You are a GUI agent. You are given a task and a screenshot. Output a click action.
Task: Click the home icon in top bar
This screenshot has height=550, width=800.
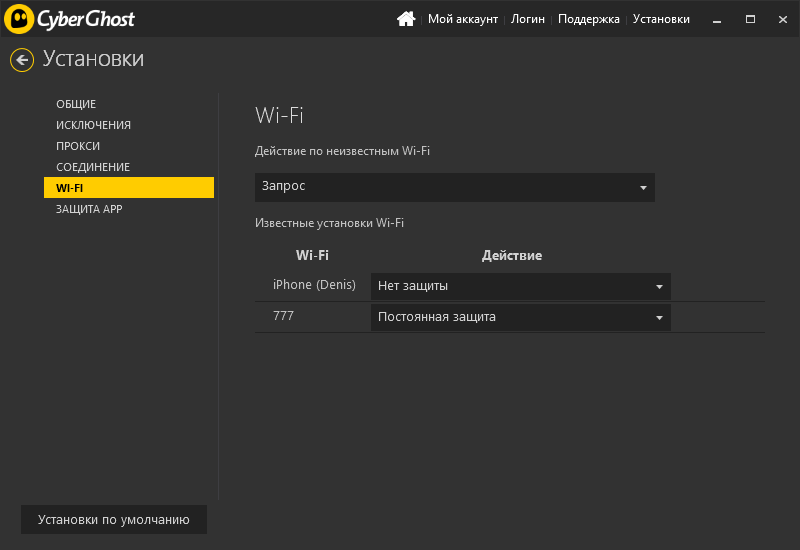click(x=406, y=19)
